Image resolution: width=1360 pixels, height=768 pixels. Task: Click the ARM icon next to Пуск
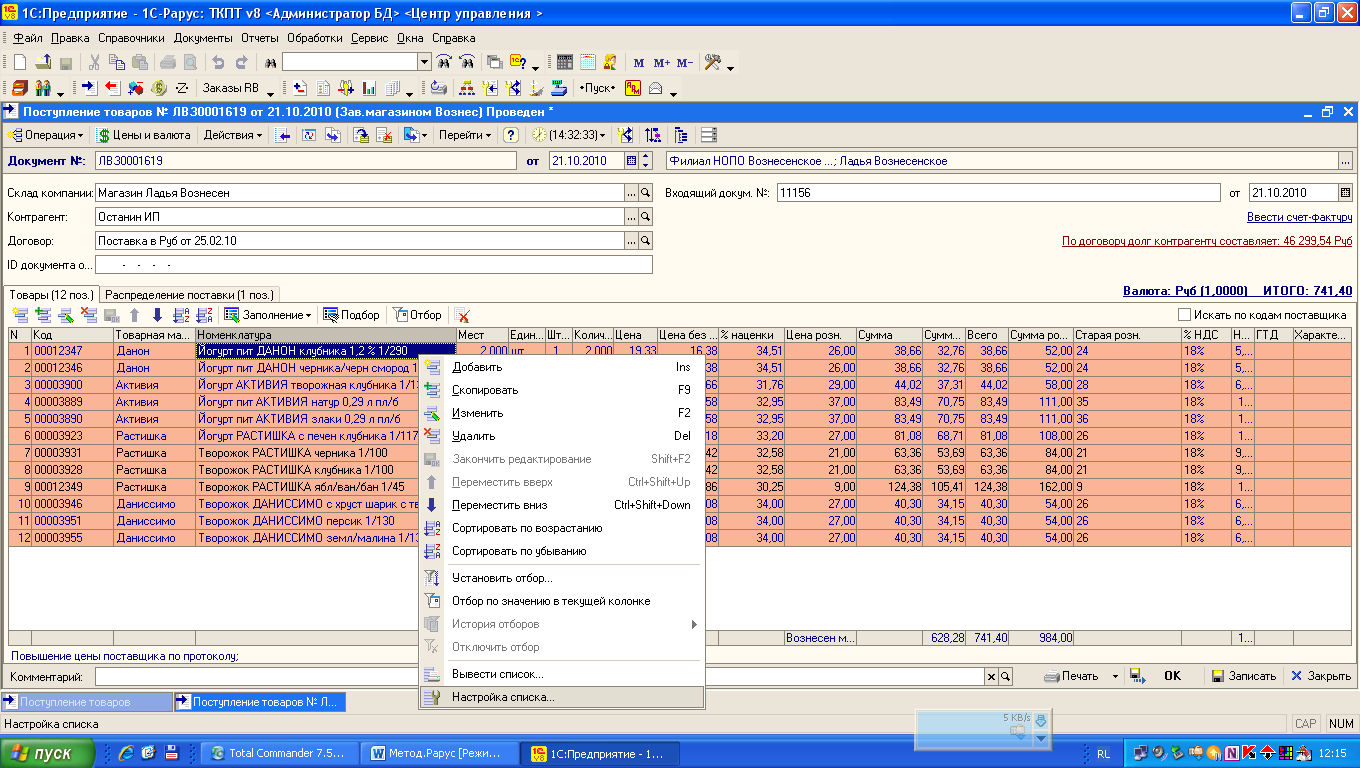pyautogui.click(x=633, y=88)
